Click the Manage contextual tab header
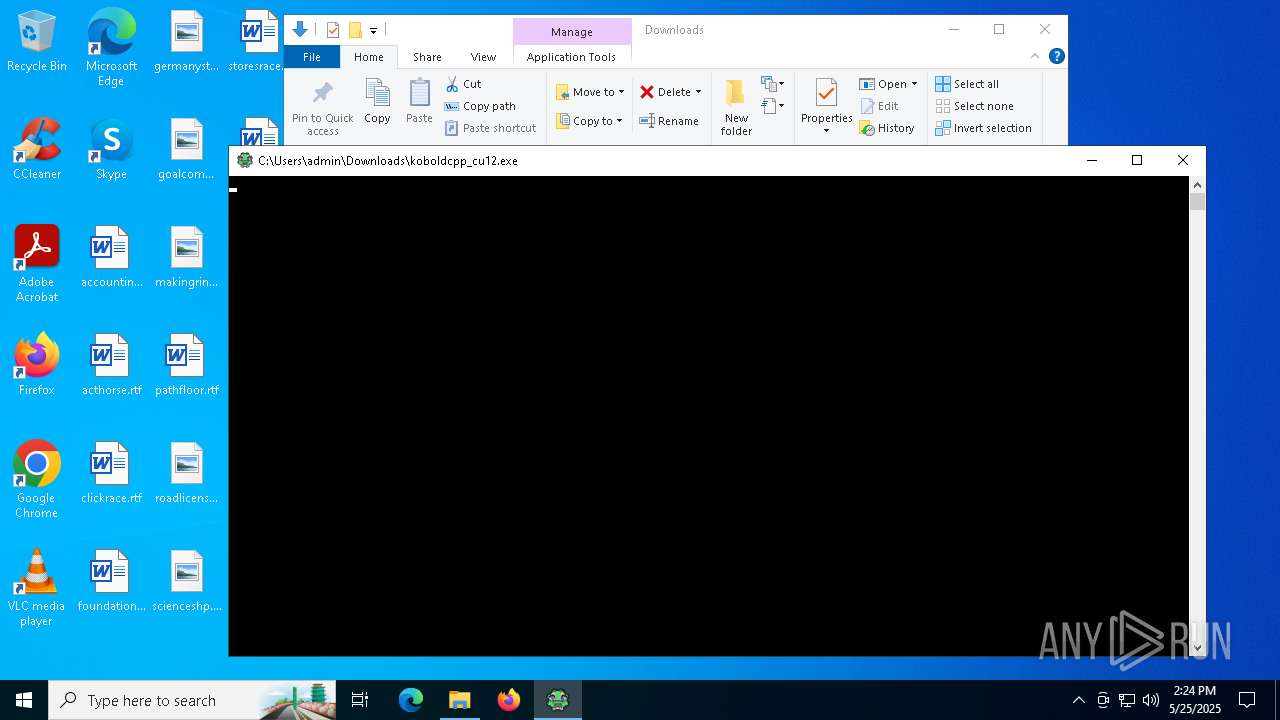 tap(572, 32)
